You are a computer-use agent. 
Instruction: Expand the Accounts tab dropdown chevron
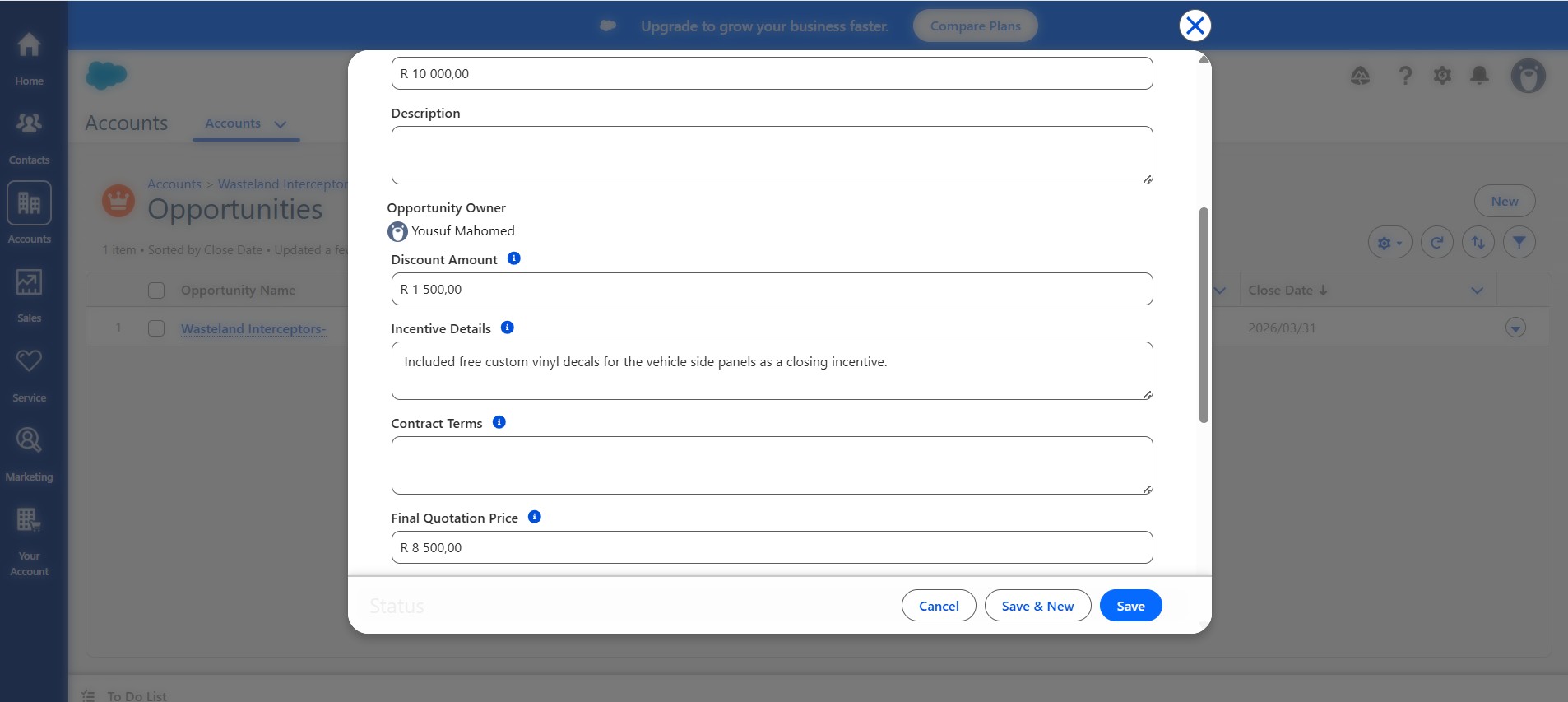click(x=281, y=124)
